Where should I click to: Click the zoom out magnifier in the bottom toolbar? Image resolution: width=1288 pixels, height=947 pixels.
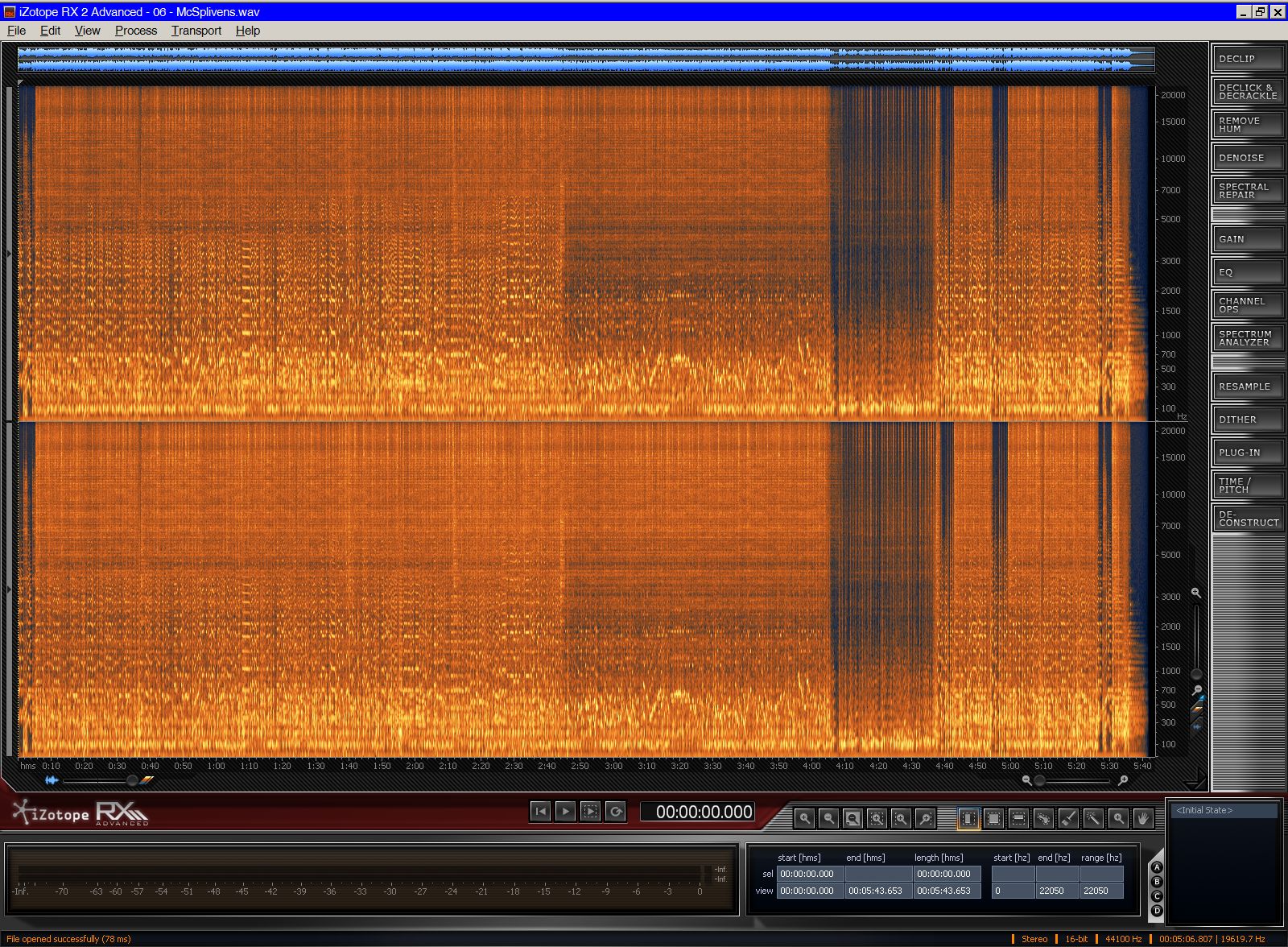pyautogui.click(x=828, y=819)
